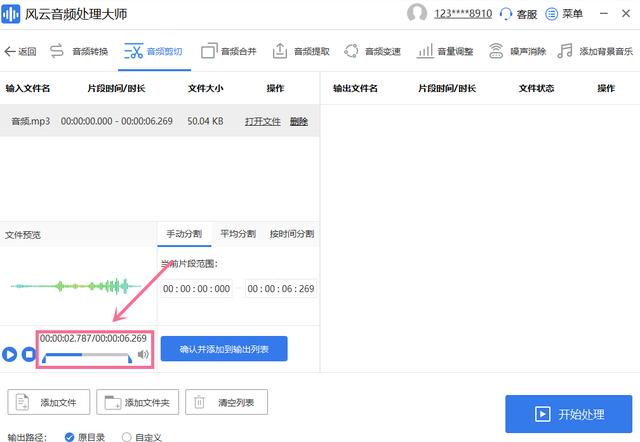The height and width of the screenshot is (442, 640).
Task: Click the audio playback progress slider
Action: (x=87, y=355)
